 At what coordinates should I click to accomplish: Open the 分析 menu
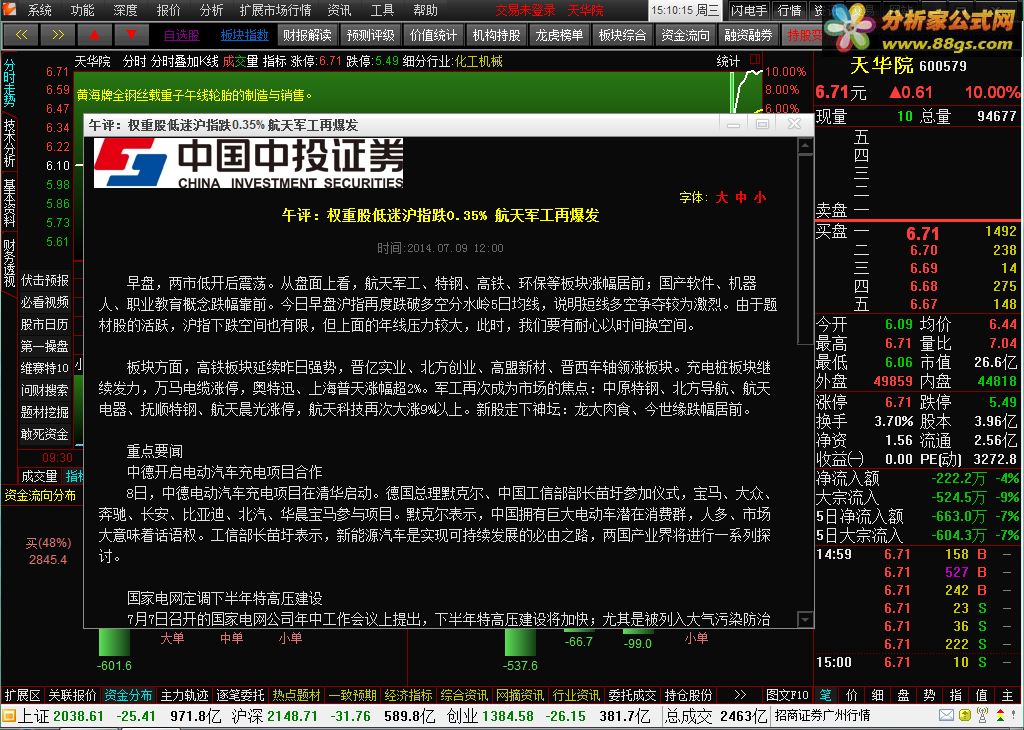[x=211, y=10]
